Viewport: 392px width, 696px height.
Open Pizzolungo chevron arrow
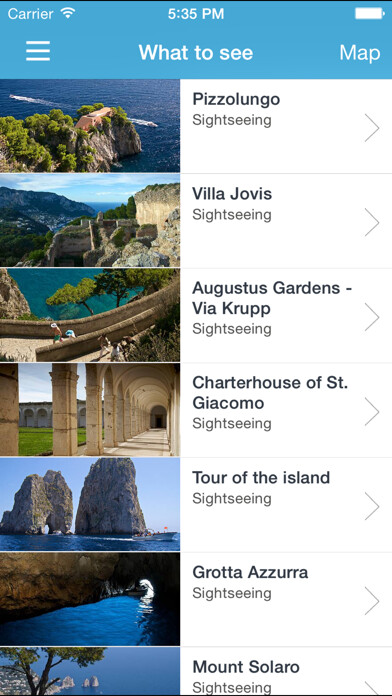372,127
